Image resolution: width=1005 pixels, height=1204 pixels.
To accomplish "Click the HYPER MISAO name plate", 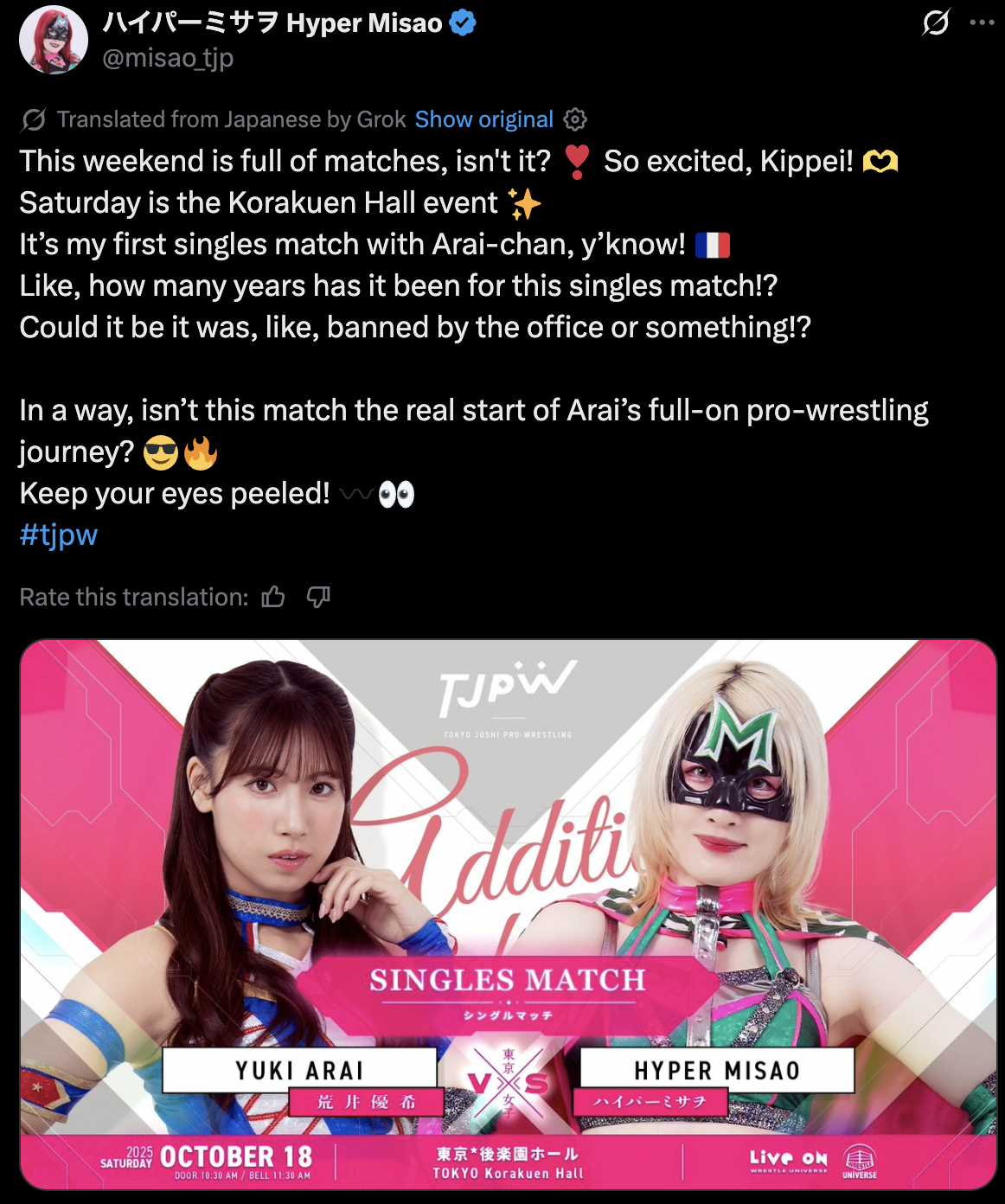I will point(717,1071).
